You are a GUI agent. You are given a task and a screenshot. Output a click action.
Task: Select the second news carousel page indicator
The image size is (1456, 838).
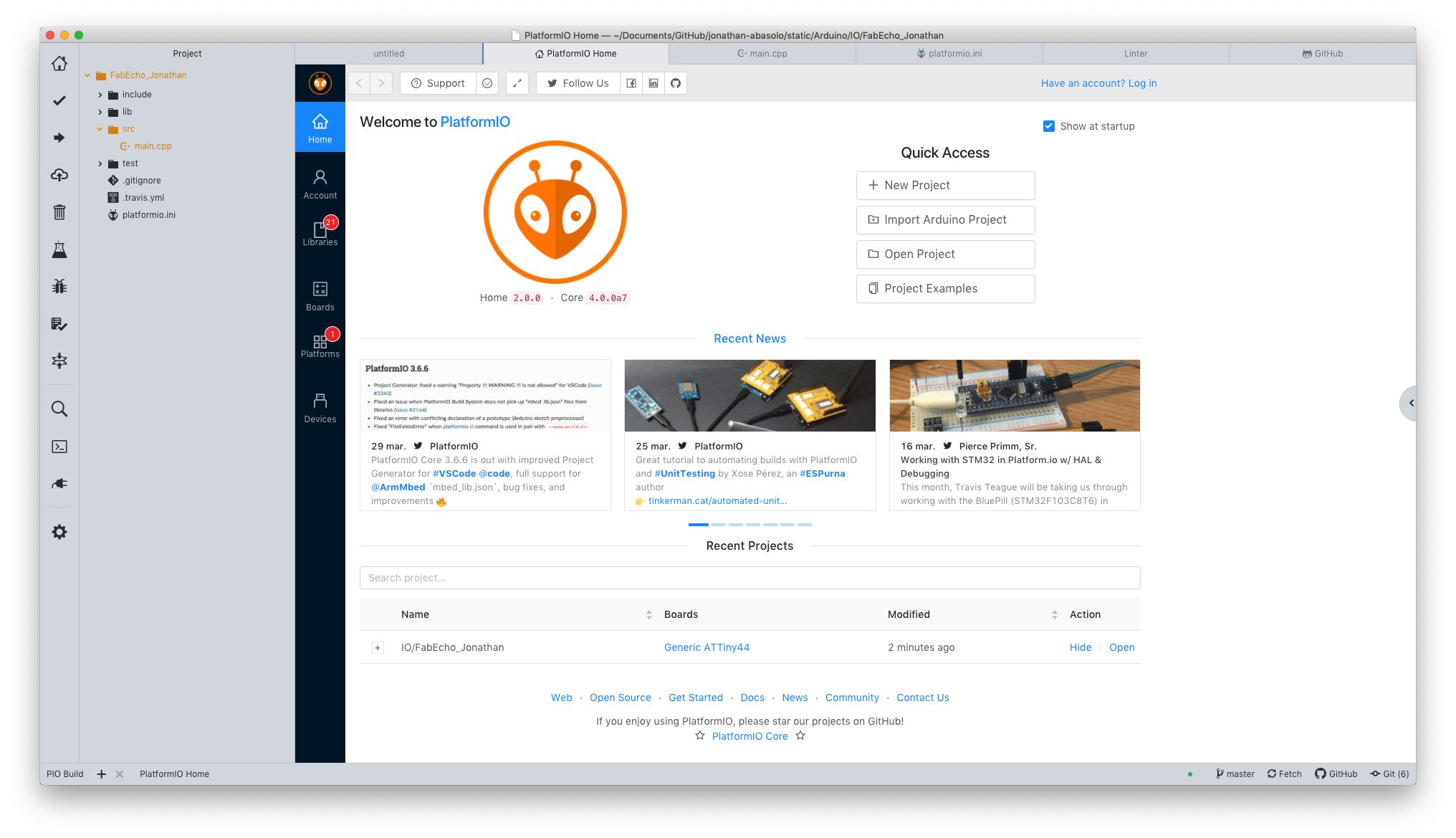pyautogui.click(x=718, y=525)
